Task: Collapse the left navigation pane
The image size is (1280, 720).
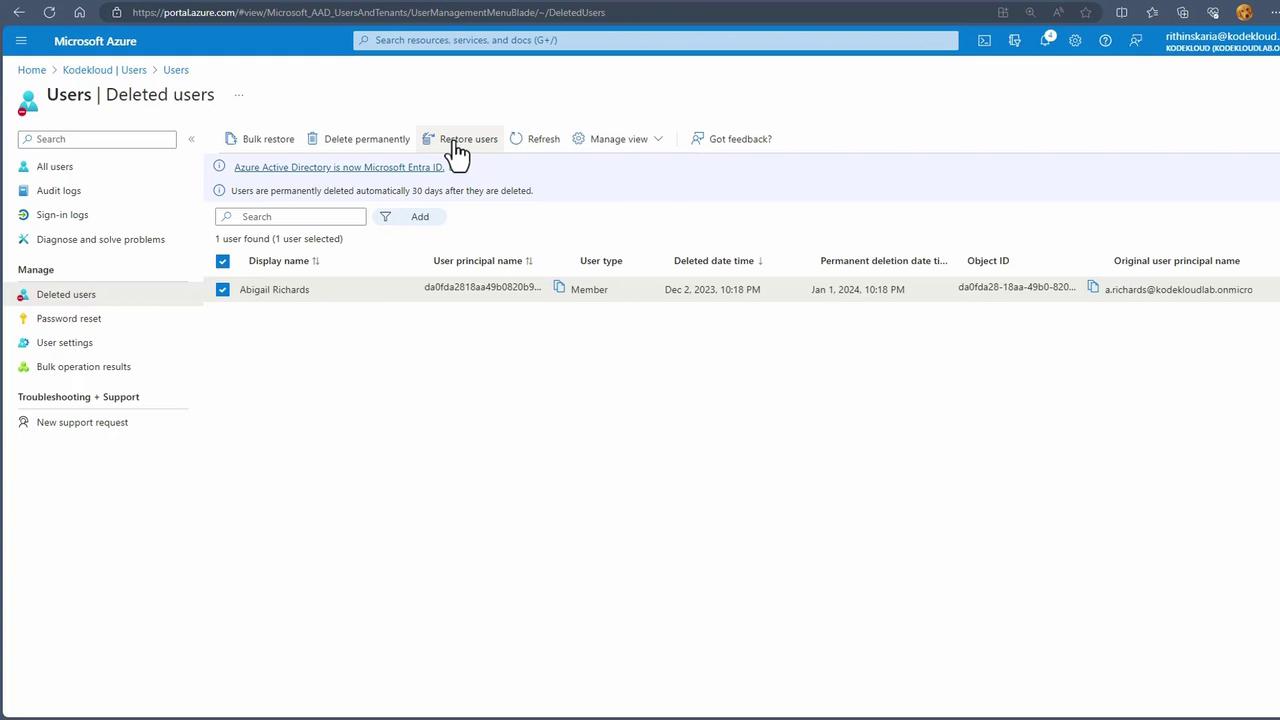Action: point(191,139)
